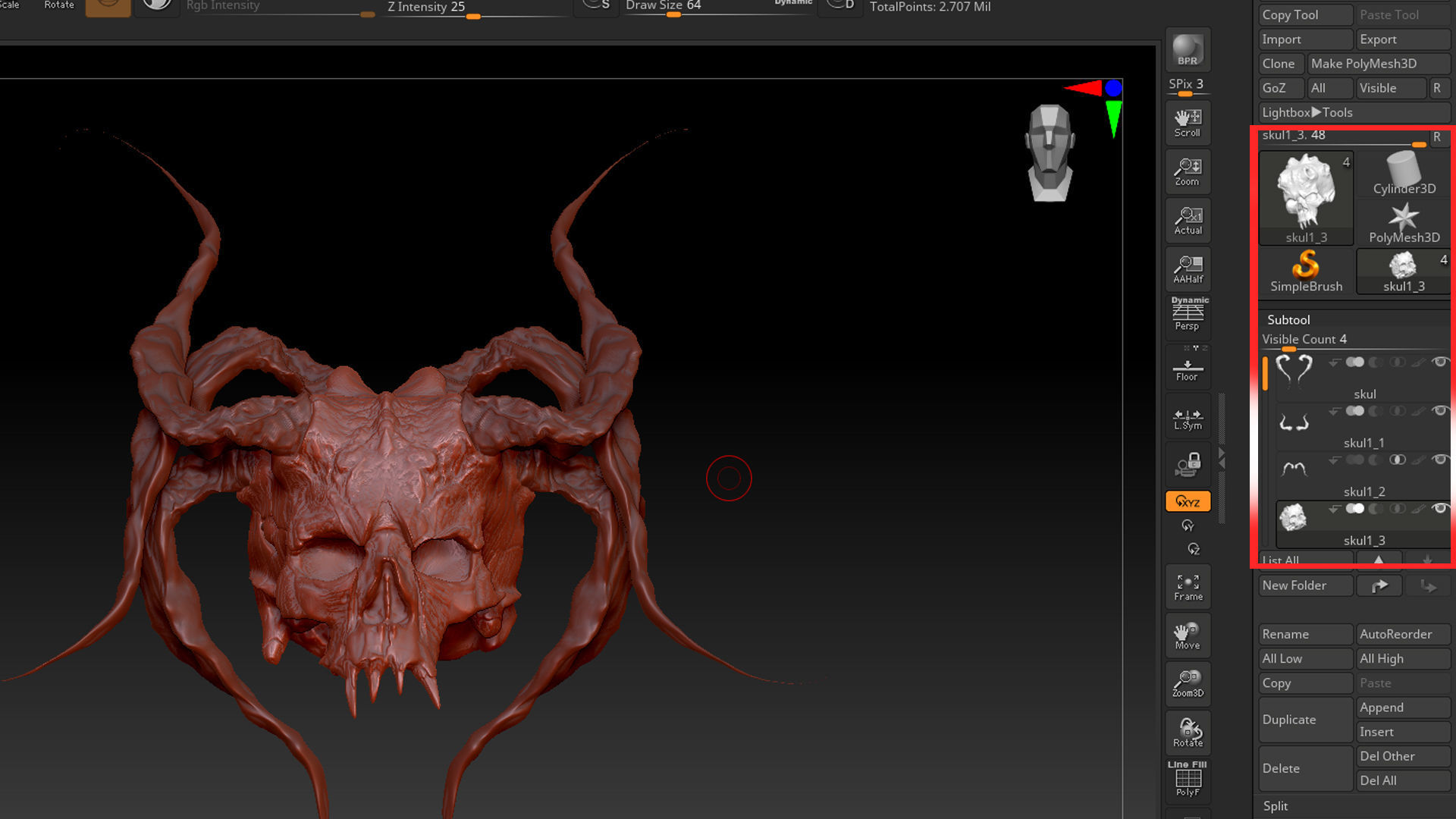Click Del Other button
The width and height of the screenshot is (1456, 819).
pyautogui.click(x=1404, y=756)
